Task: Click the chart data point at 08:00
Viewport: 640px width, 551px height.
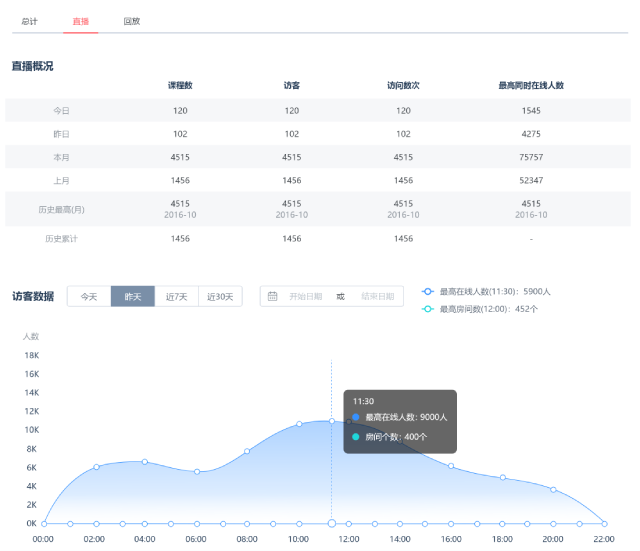Action: click(247, 451)
